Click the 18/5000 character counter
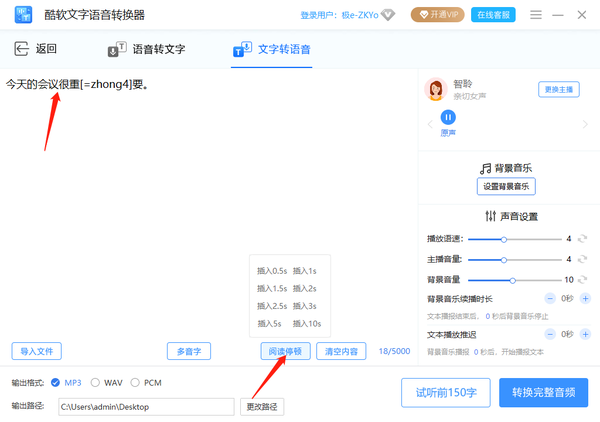 395,351
